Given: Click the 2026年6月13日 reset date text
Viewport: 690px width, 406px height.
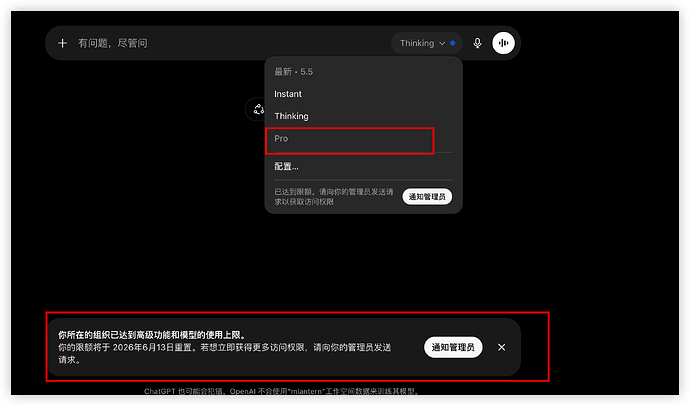Looking at the screenshot, I should click(x=144, y=347).
